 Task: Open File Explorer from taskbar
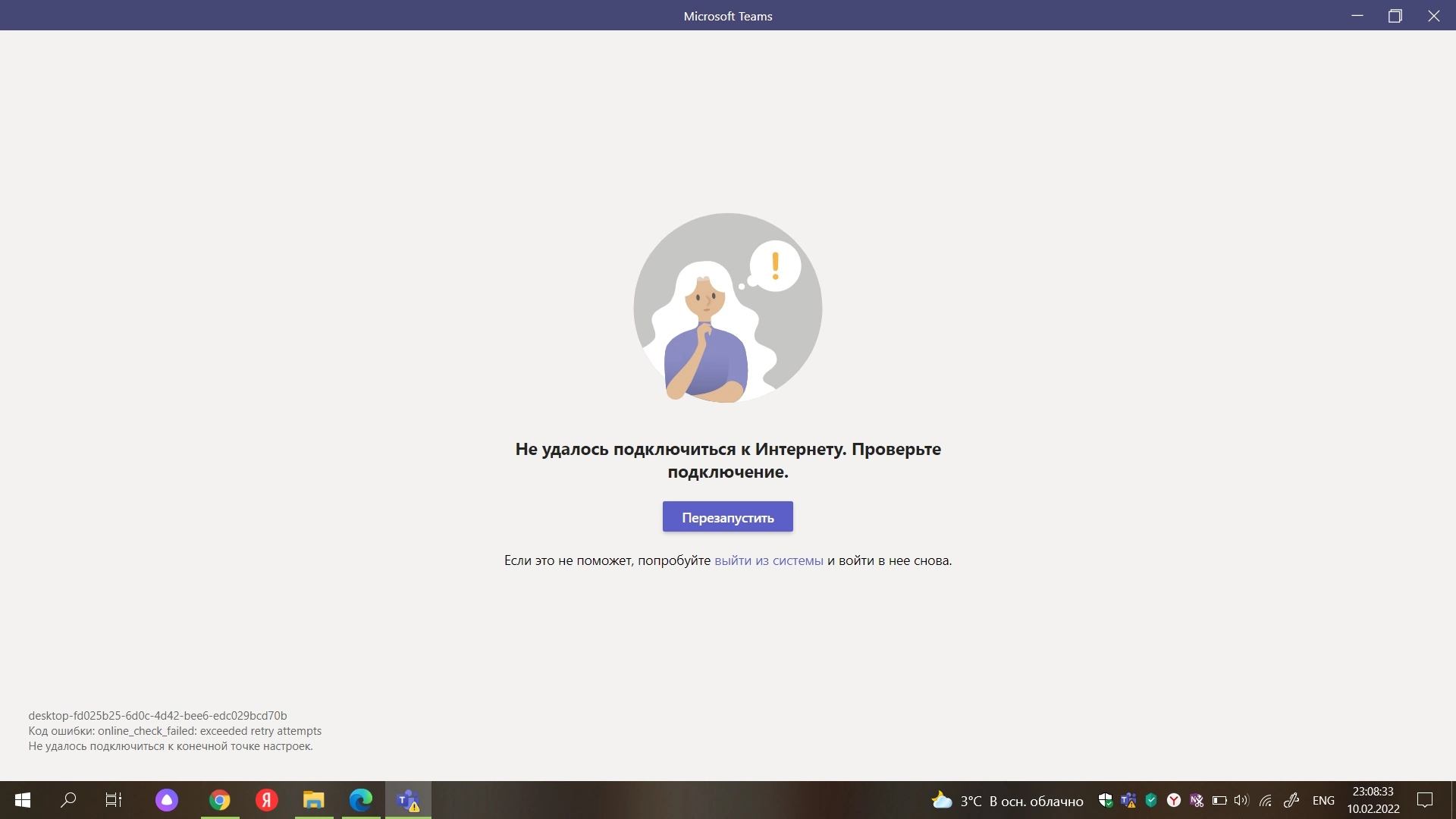pos(313,800)
